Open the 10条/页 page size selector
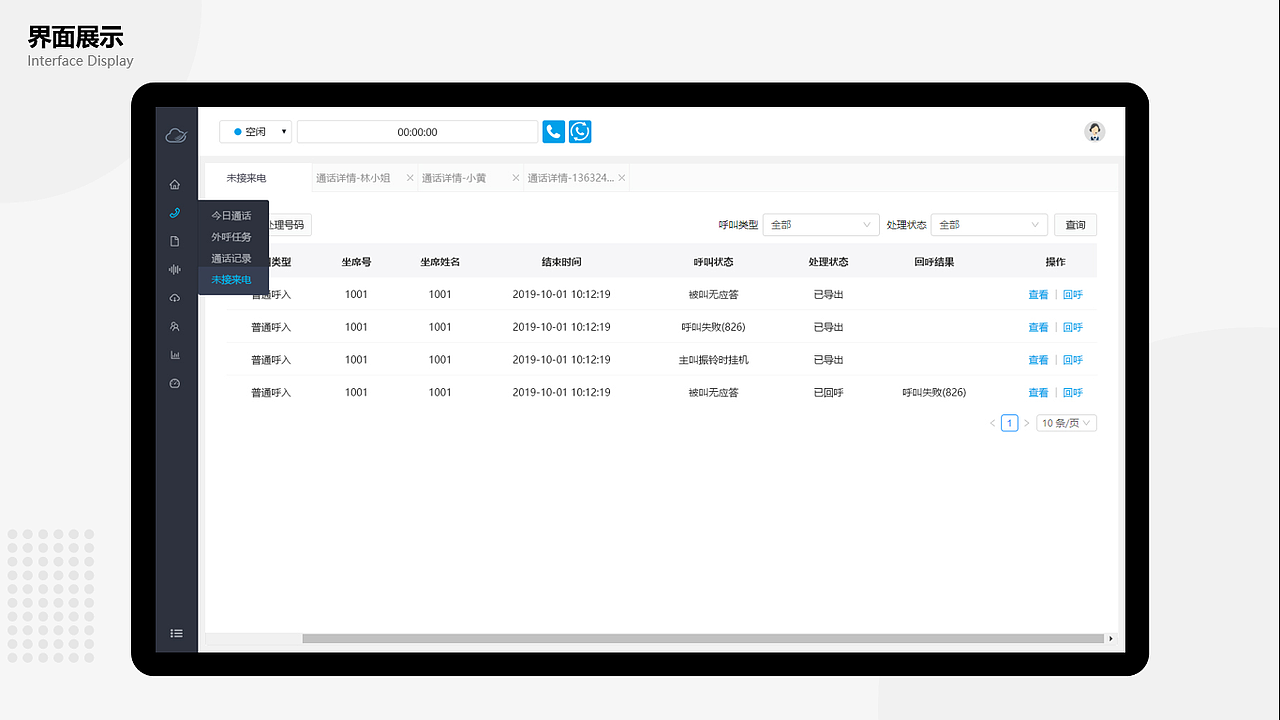The height and width of the screenshot is (720, 1280). (1065, 422)
